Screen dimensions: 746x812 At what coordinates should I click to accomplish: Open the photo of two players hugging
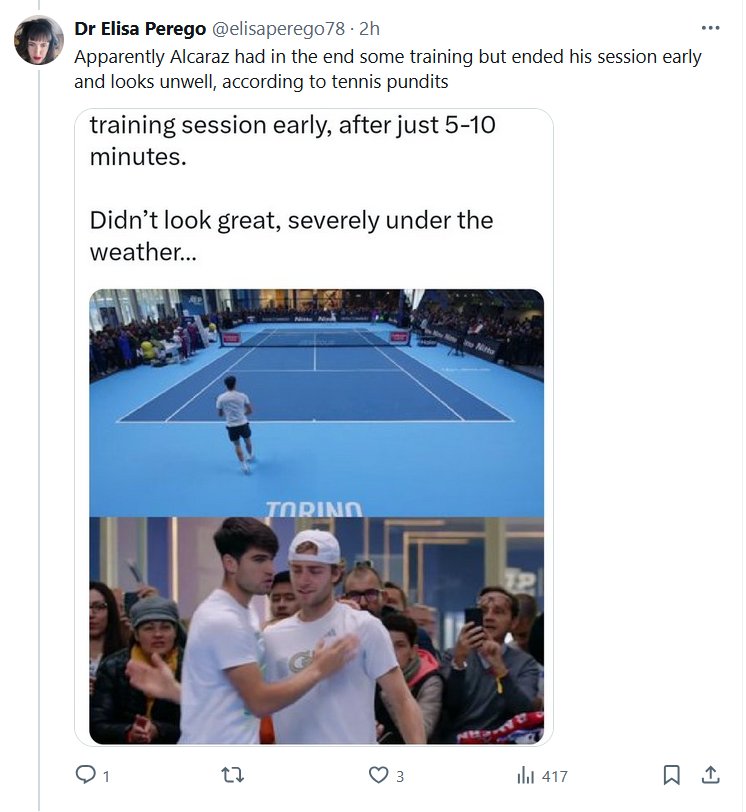(316, 630)
